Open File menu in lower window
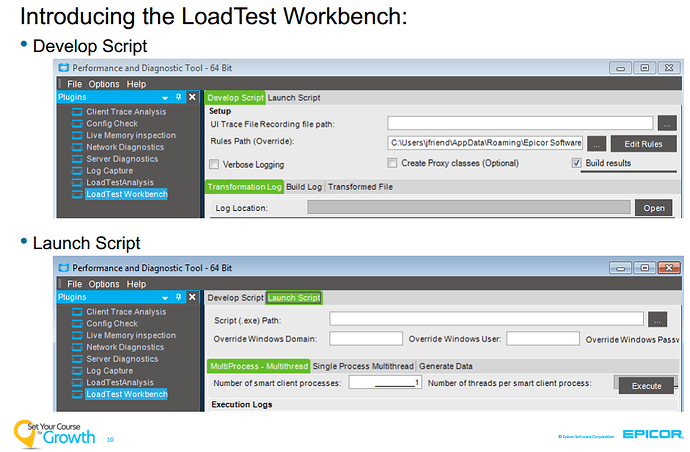This screenshot has height=452, width=690. (x=74, y=284)
